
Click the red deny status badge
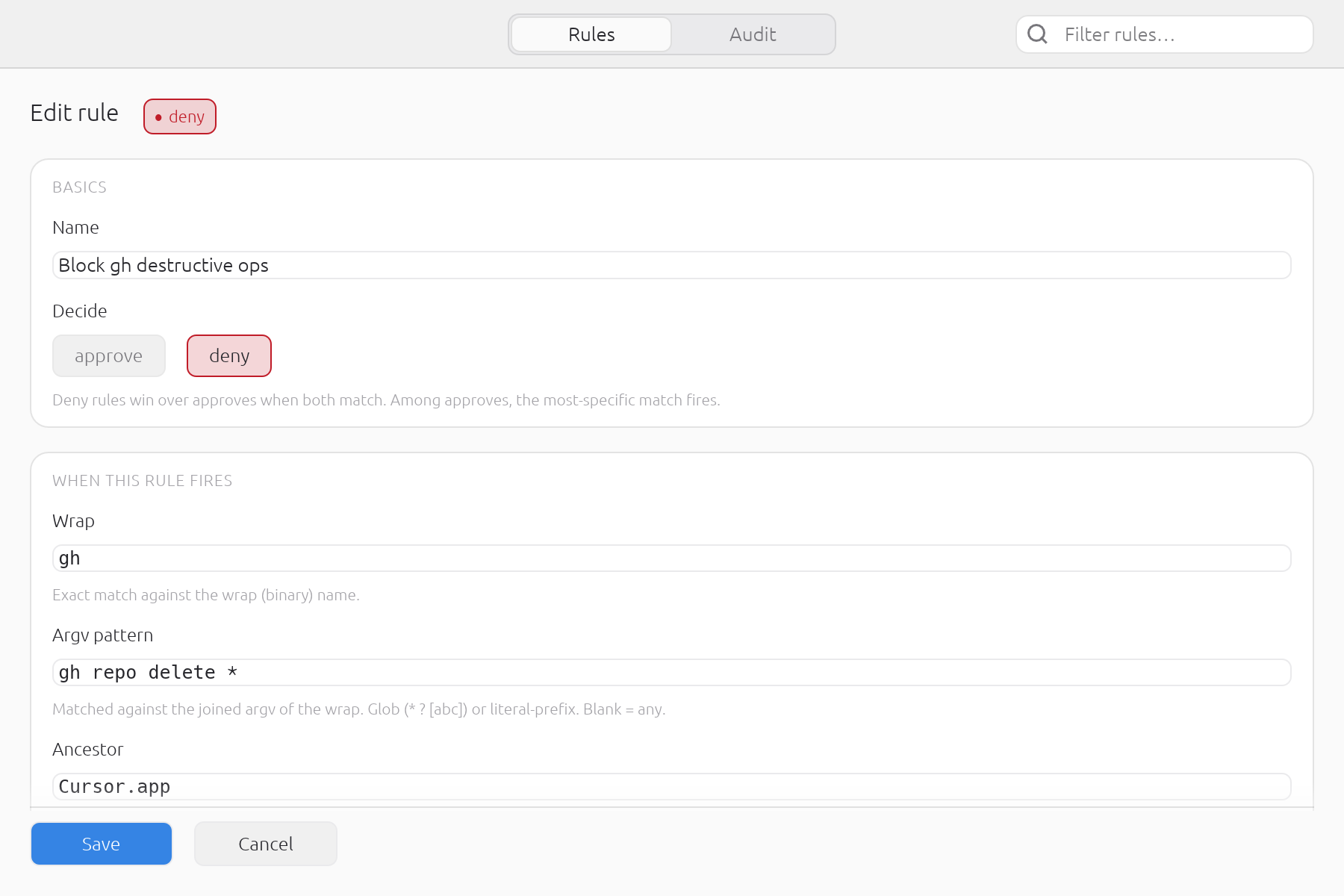(180, 116)
